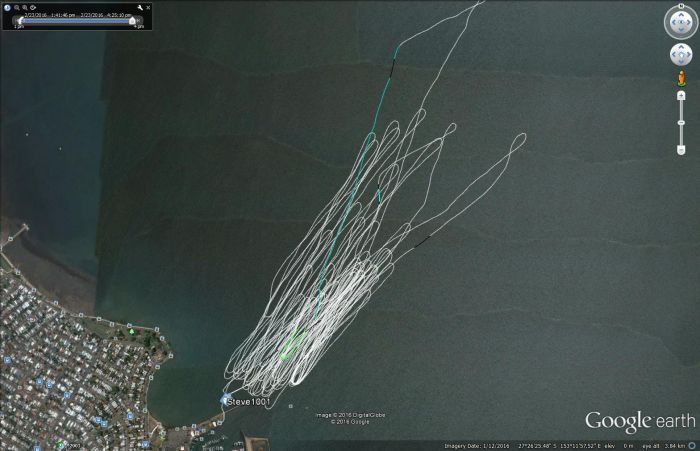
Task: Click zoom out minus at slider bottom
Action: coord(680,150)
